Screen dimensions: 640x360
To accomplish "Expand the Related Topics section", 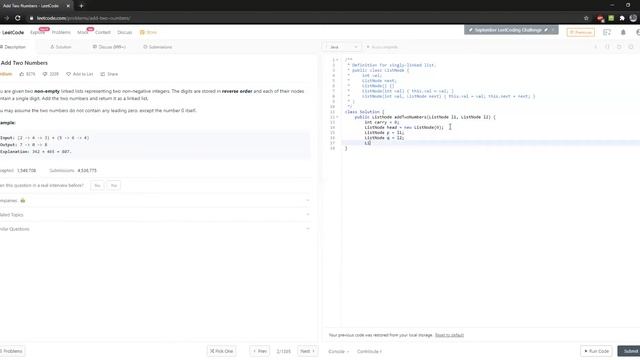I will [x=155, y=215].
